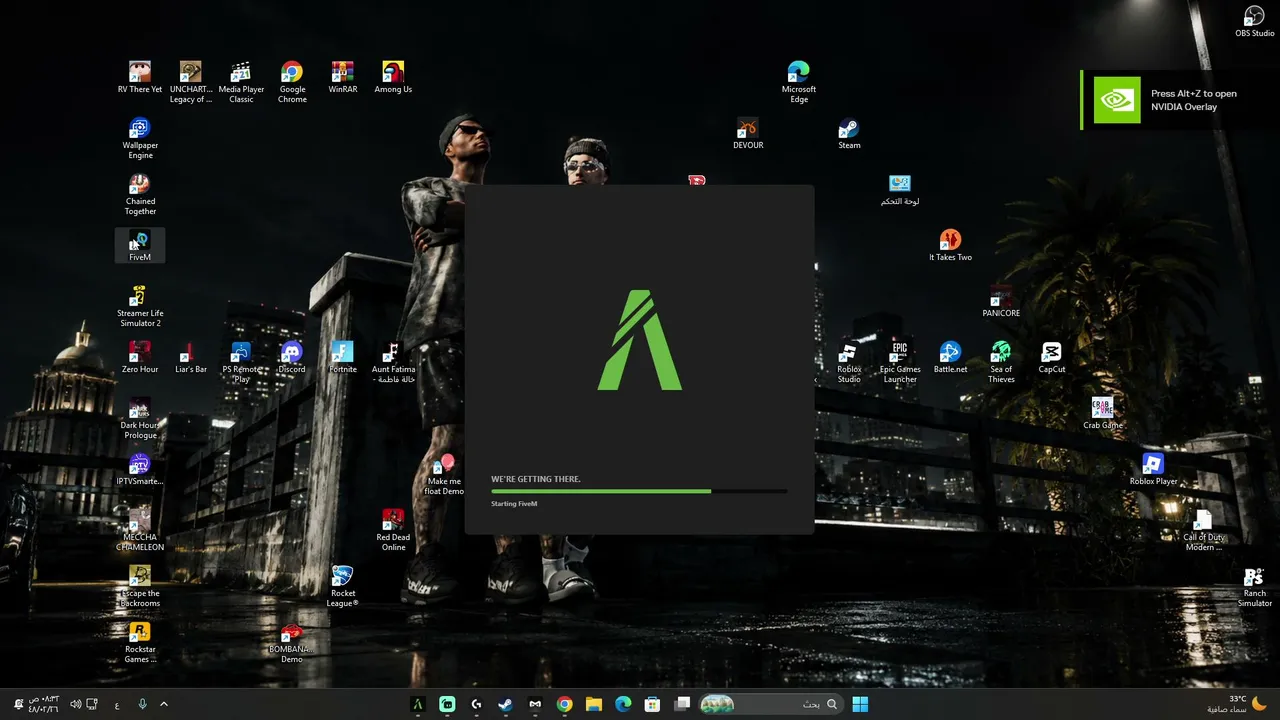Click the FiveM logo on the splash screen
This screenshot has height=720, width=1280.
640,340
